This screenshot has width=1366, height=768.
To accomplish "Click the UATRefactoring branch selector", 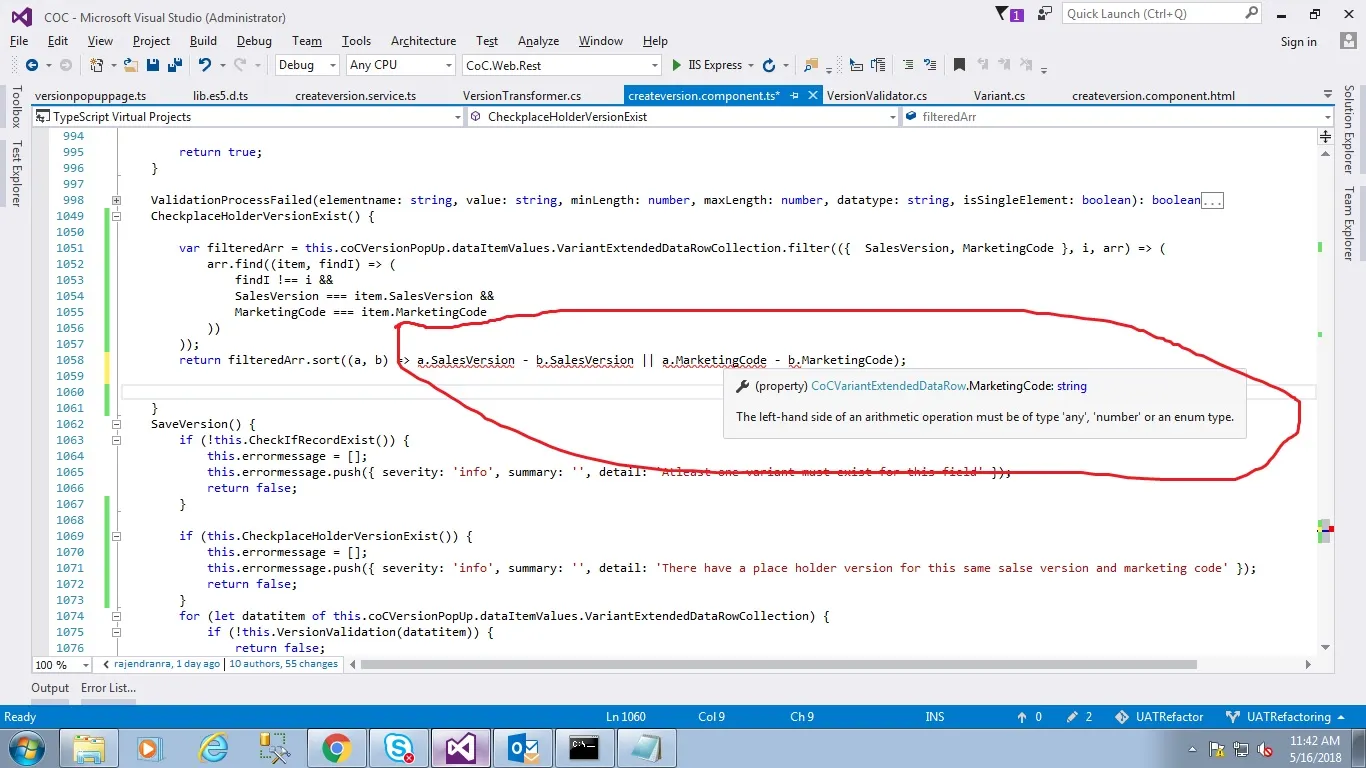I will (x=1287, y=717).
